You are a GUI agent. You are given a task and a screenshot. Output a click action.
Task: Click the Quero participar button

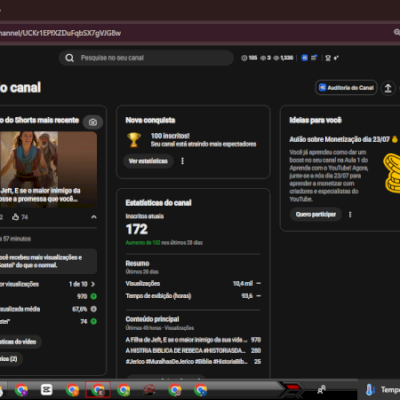point(316,214)
